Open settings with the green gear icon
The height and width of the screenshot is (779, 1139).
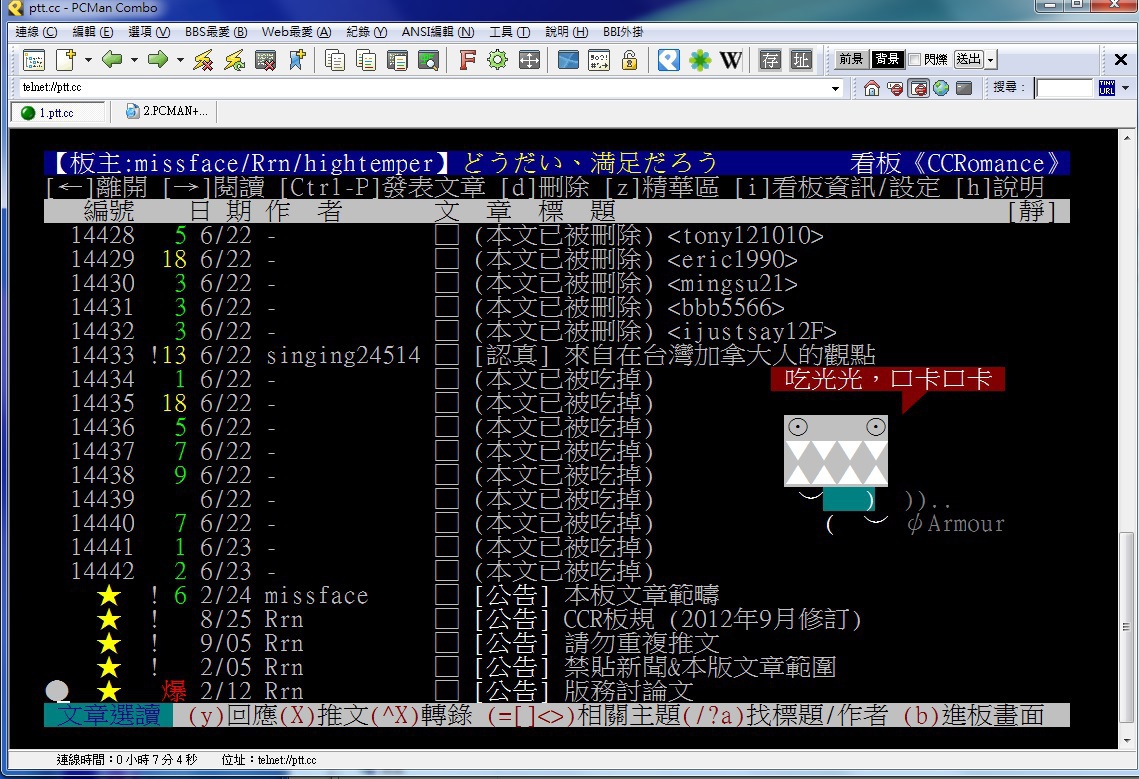(x=497, y=60)
